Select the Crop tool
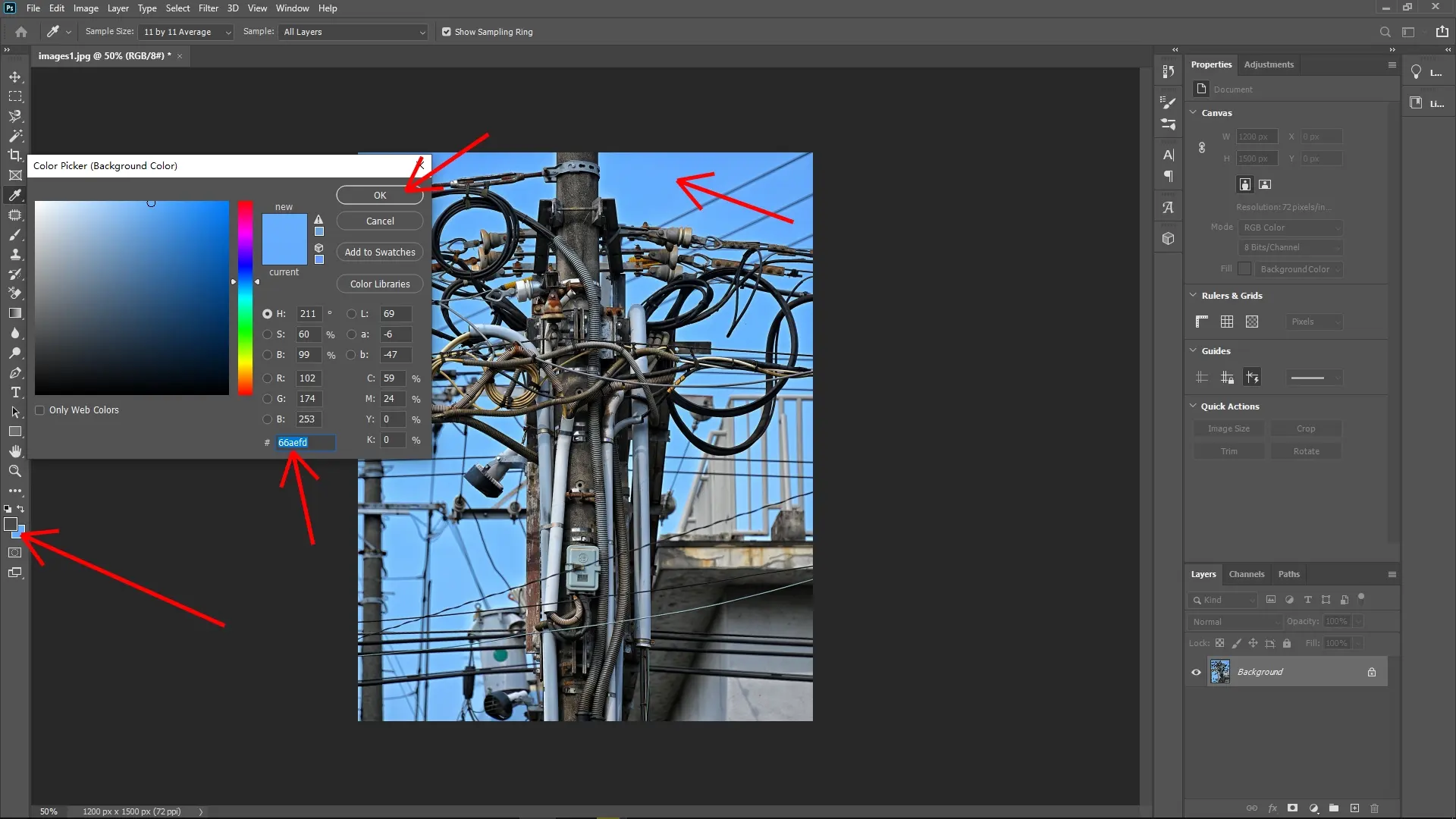 point(15,155)
